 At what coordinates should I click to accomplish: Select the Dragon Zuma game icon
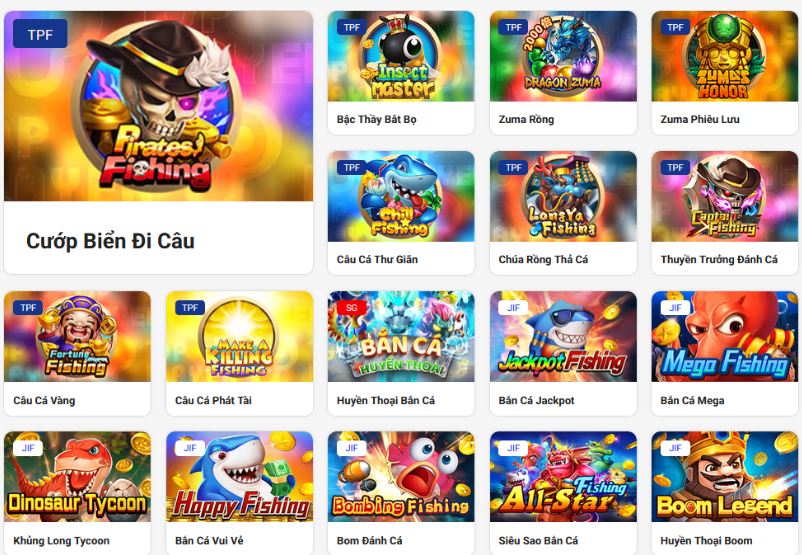(x=563, y=56)
